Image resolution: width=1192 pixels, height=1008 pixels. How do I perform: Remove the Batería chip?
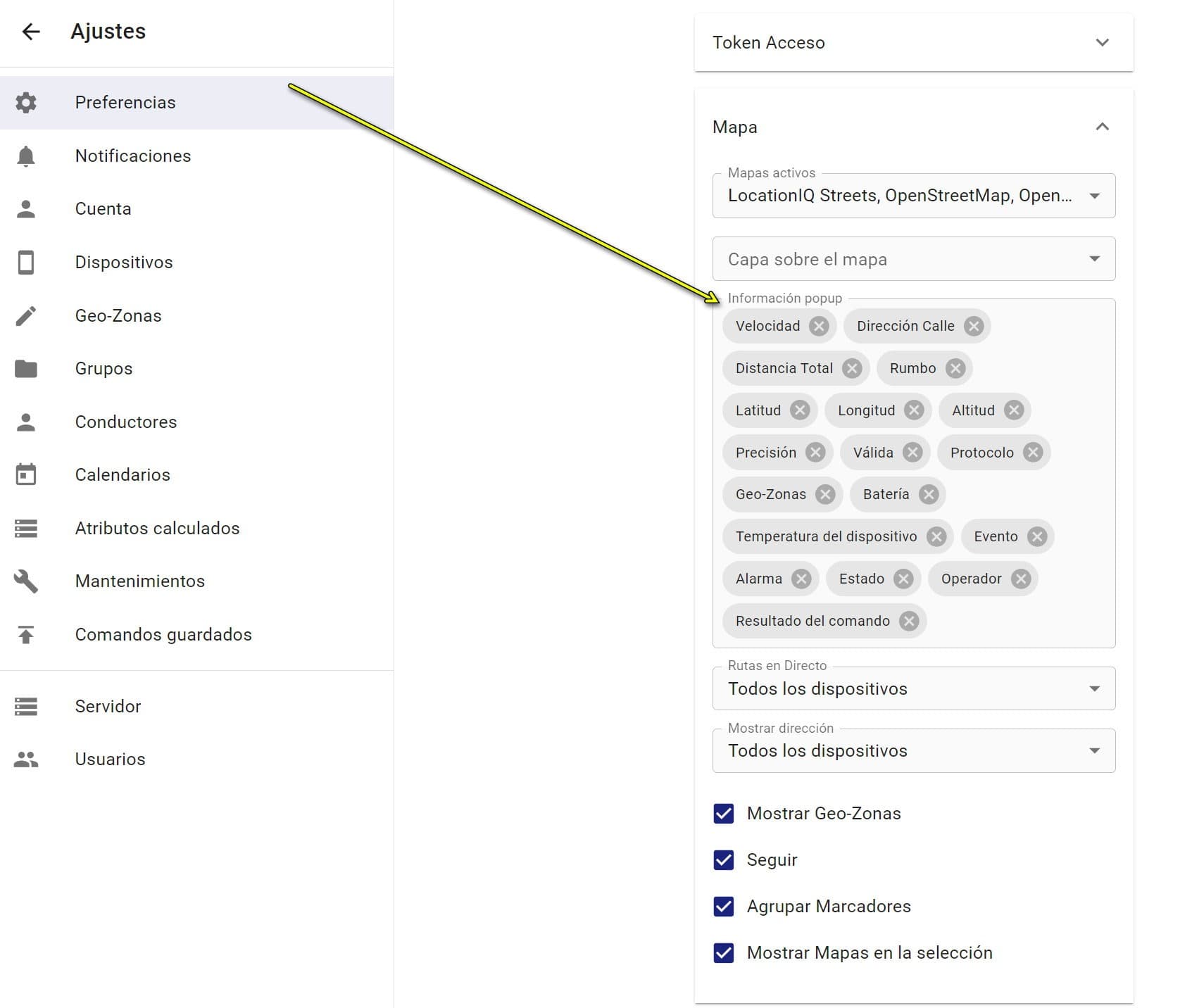click(x=929, y=494)
